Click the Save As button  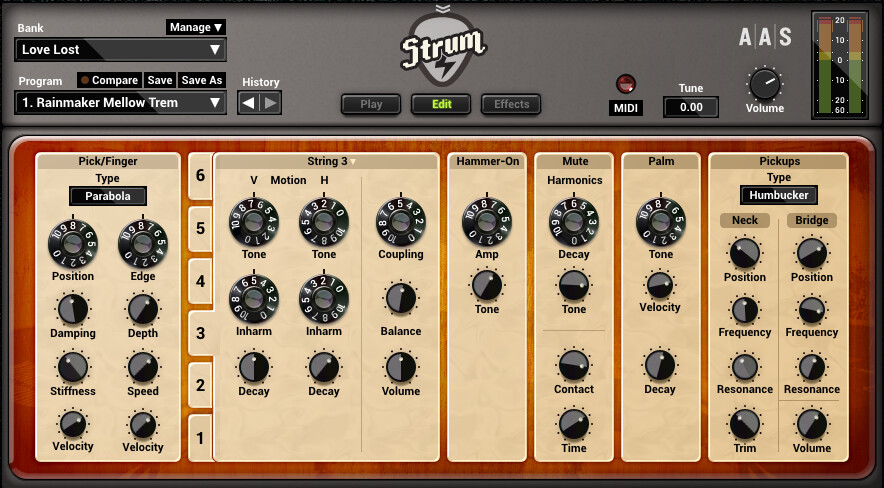[x=202, y=80]
